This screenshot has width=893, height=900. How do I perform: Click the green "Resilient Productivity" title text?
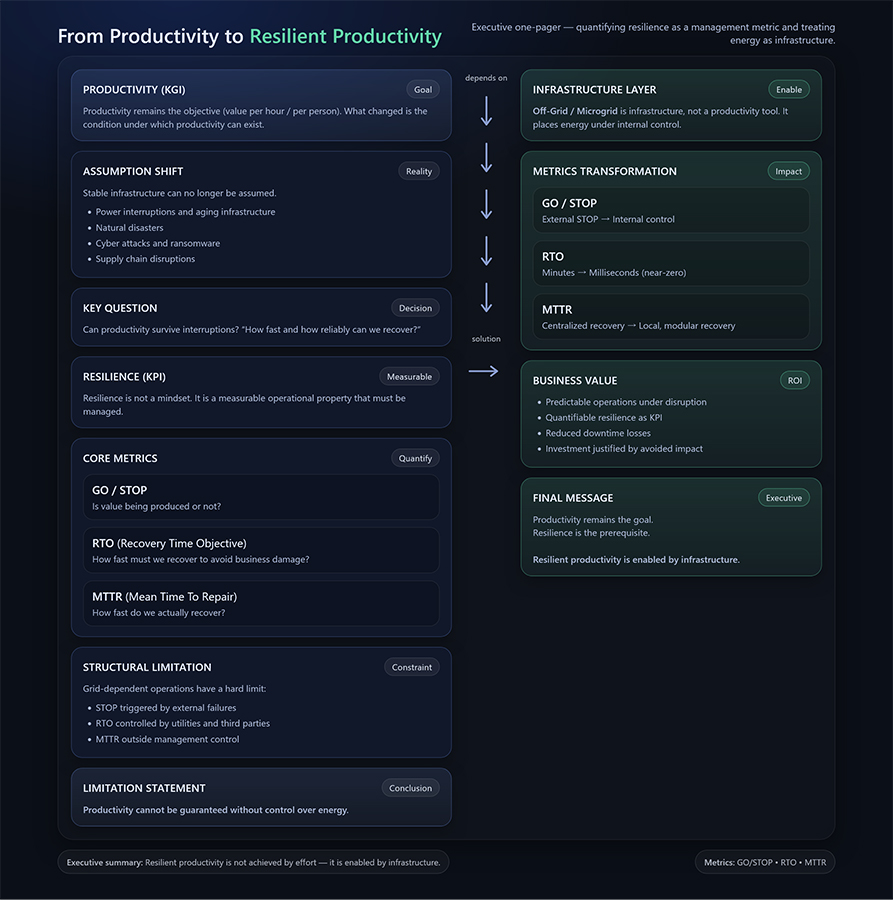pos(345,37)
